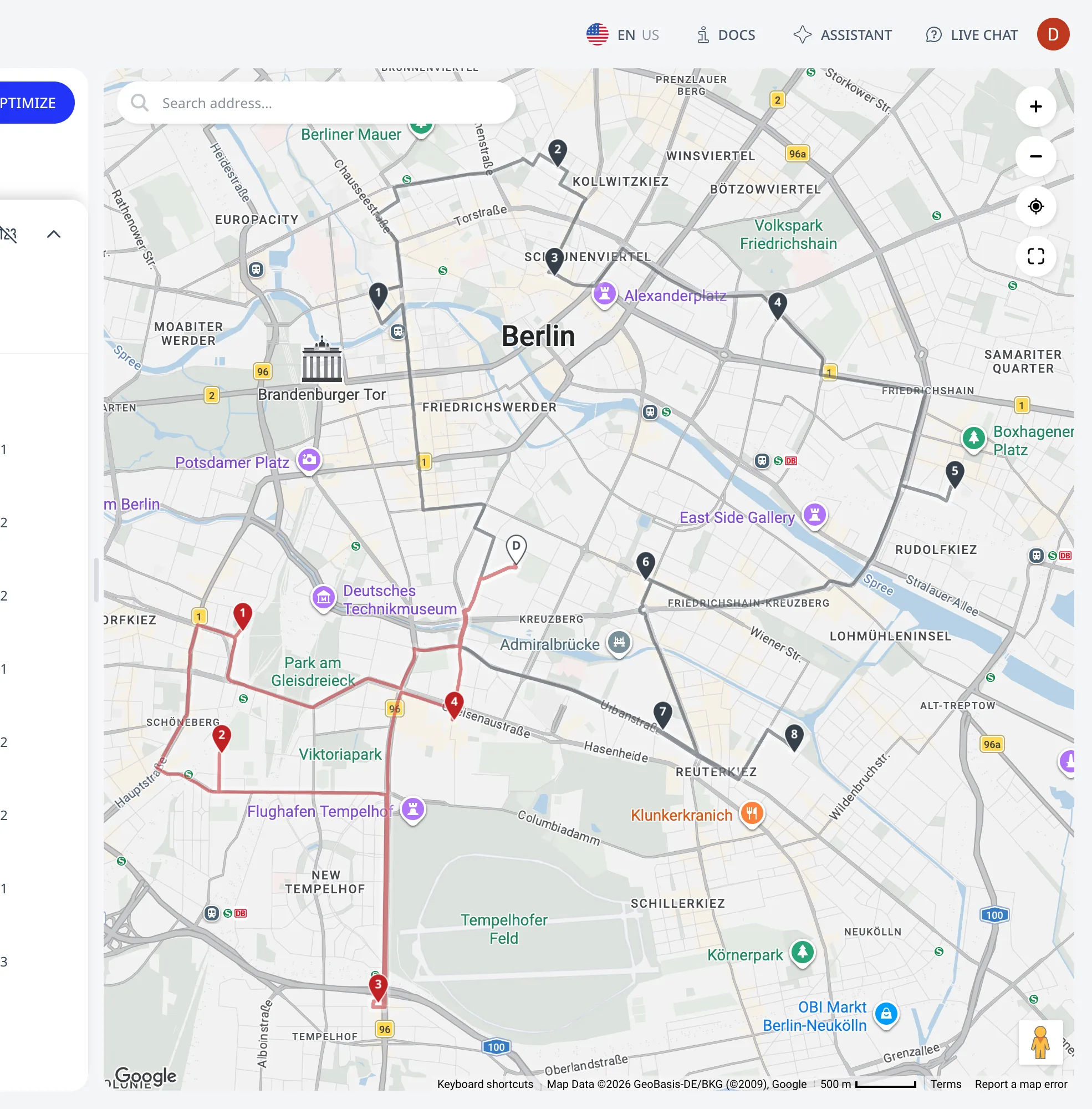Image resolution: width=1092 pixels, height=1109 pixels.
Task: Click the Deutsches Technikmuseum museum icon
Action: pos(324,598)
